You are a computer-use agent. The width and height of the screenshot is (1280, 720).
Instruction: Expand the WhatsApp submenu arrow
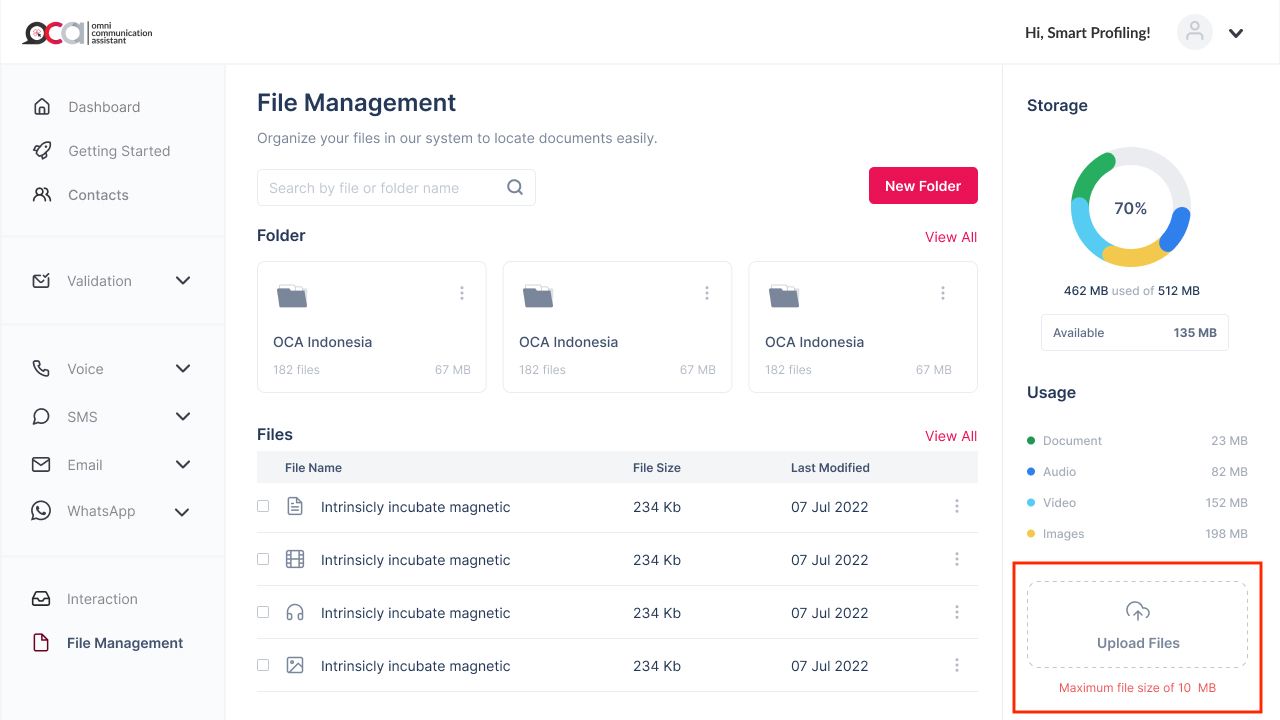pyautogui.click(x=182, y=512)
